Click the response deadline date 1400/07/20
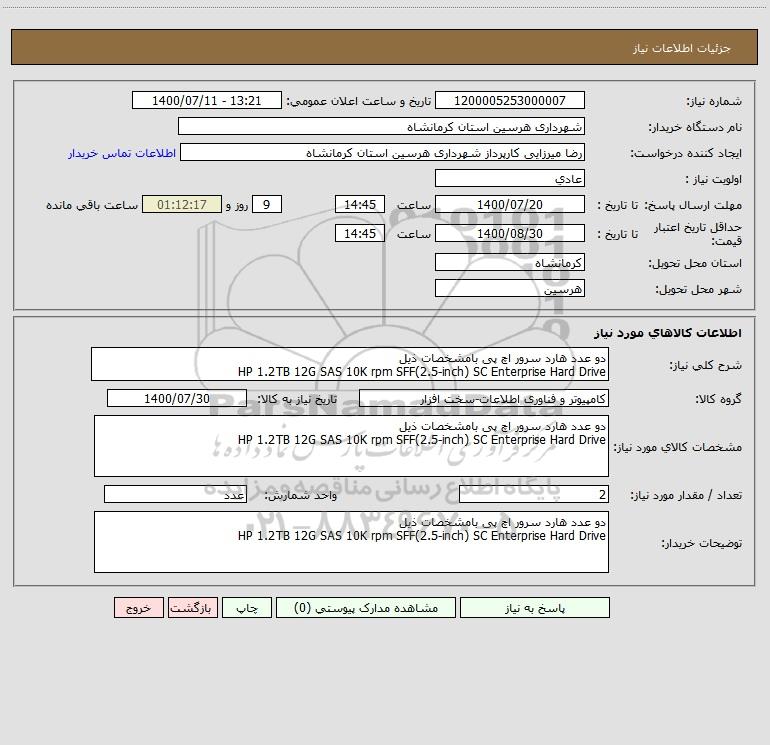This screenshot has height=745, width=770. [510, 204]
